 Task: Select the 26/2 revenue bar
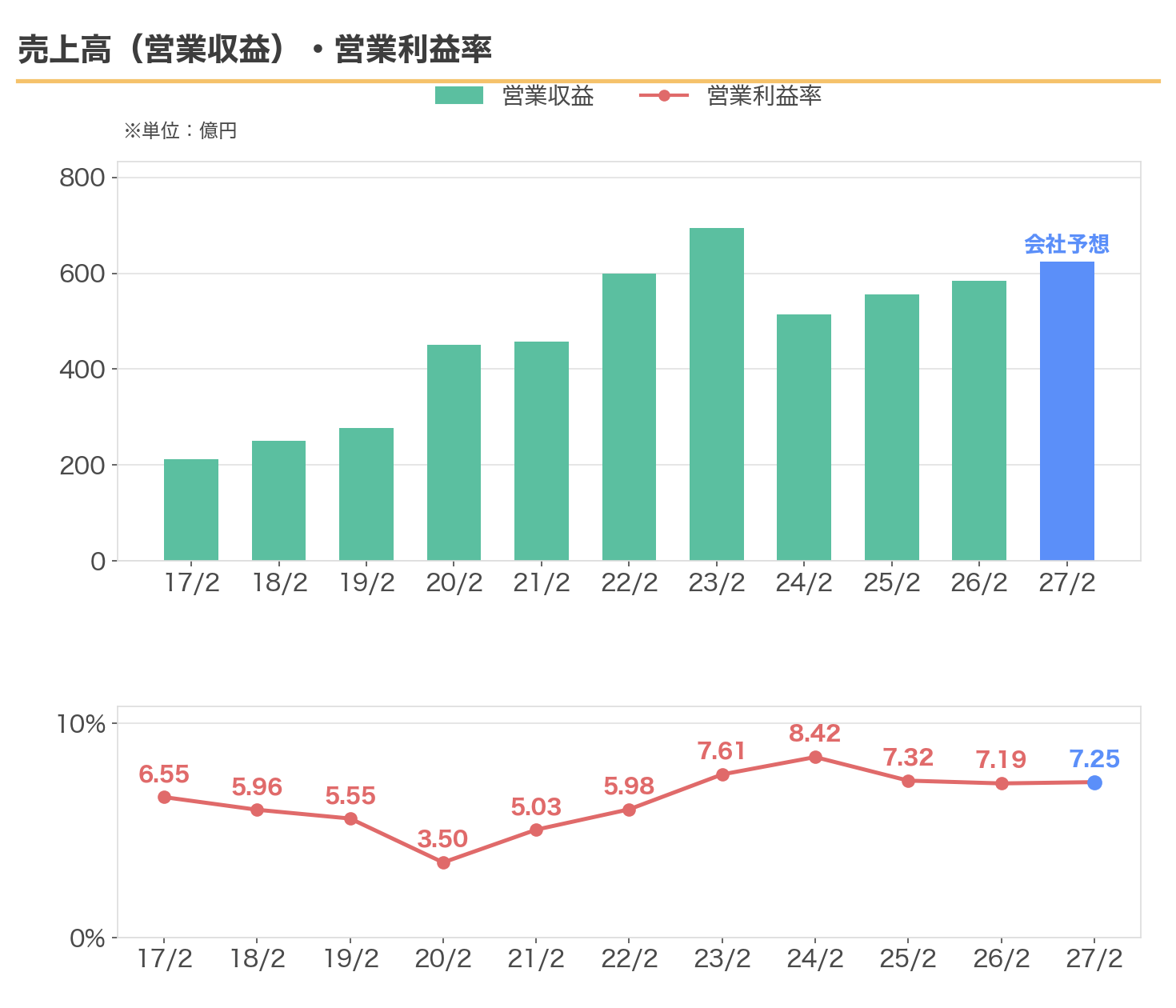click(x=979, y=420)
